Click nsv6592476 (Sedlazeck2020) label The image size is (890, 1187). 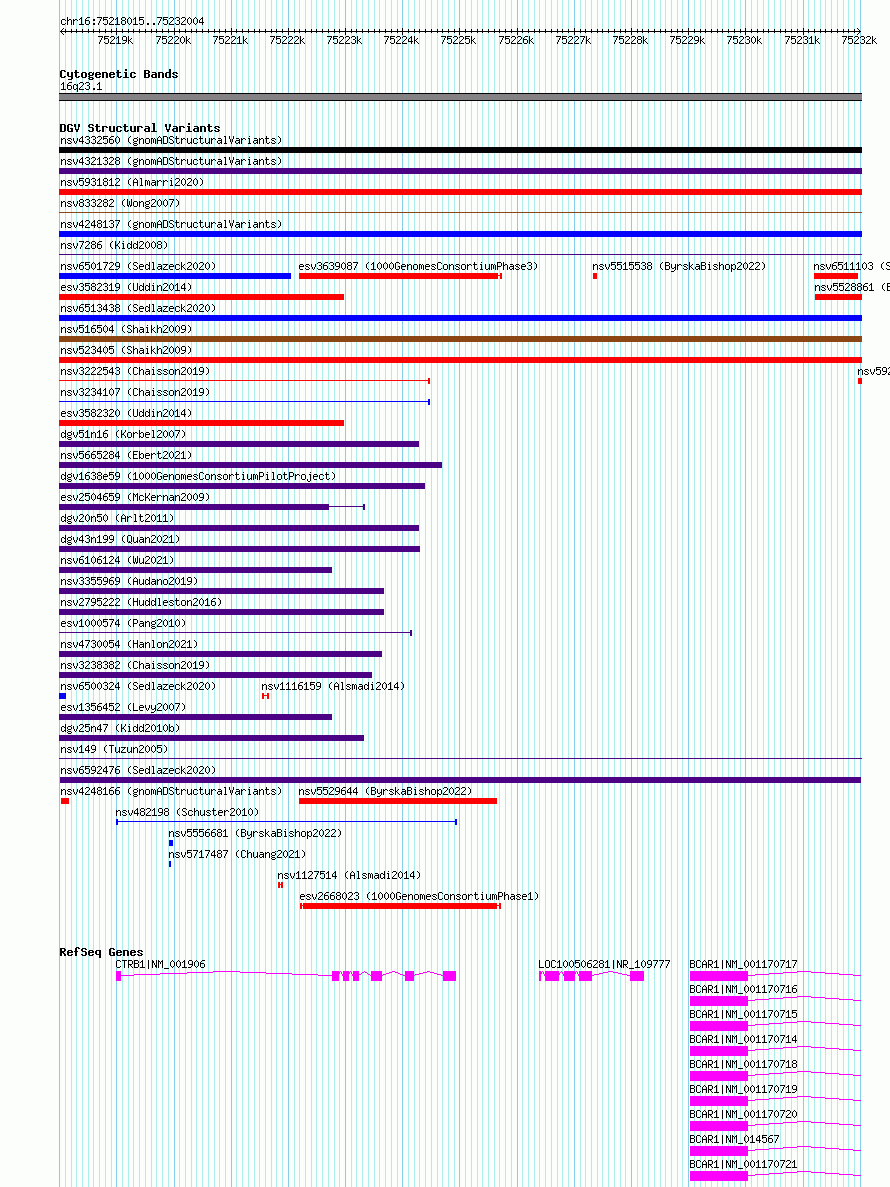[138, 771]
